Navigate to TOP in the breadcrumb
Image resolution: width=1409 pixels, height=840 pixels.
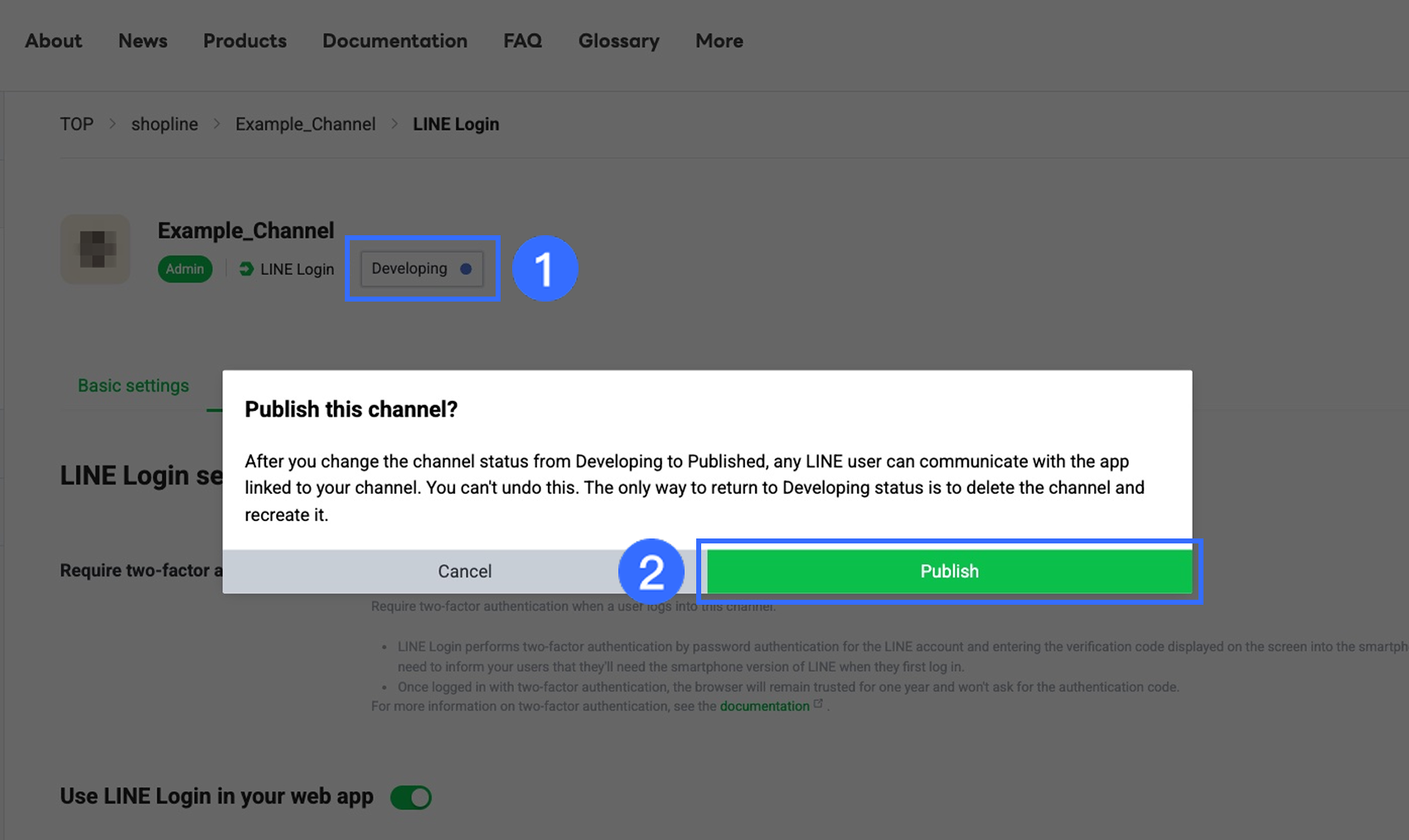(x=76, y=124)
